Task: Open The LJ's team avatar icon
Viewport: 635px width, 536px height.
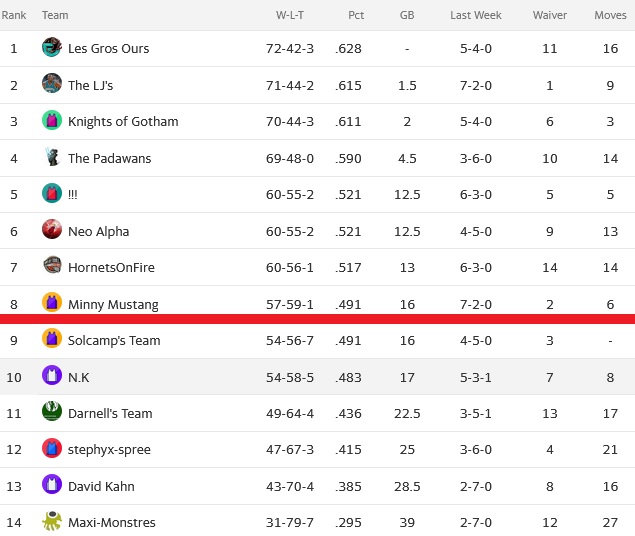Action: pos(52,83)
